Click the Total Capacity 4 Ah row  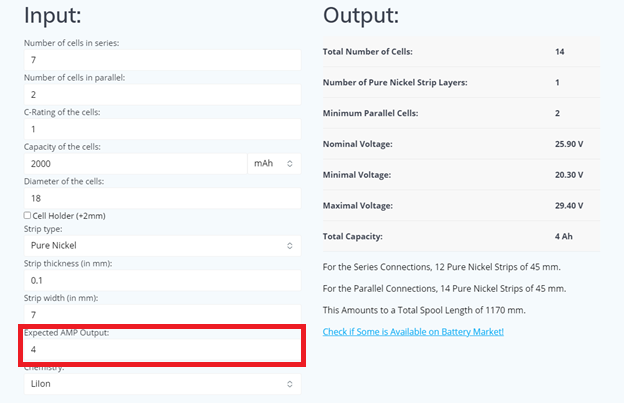461,237
